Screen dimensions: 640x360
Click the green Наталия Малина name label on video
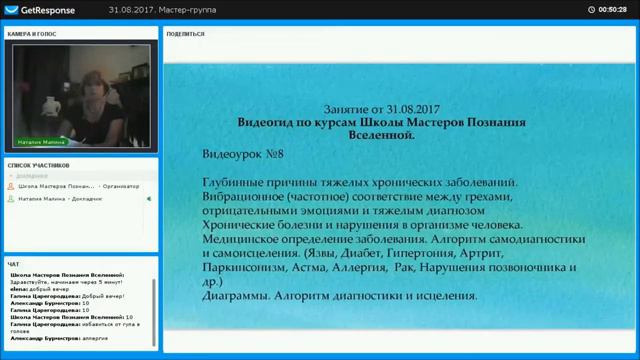coord(41,142)
